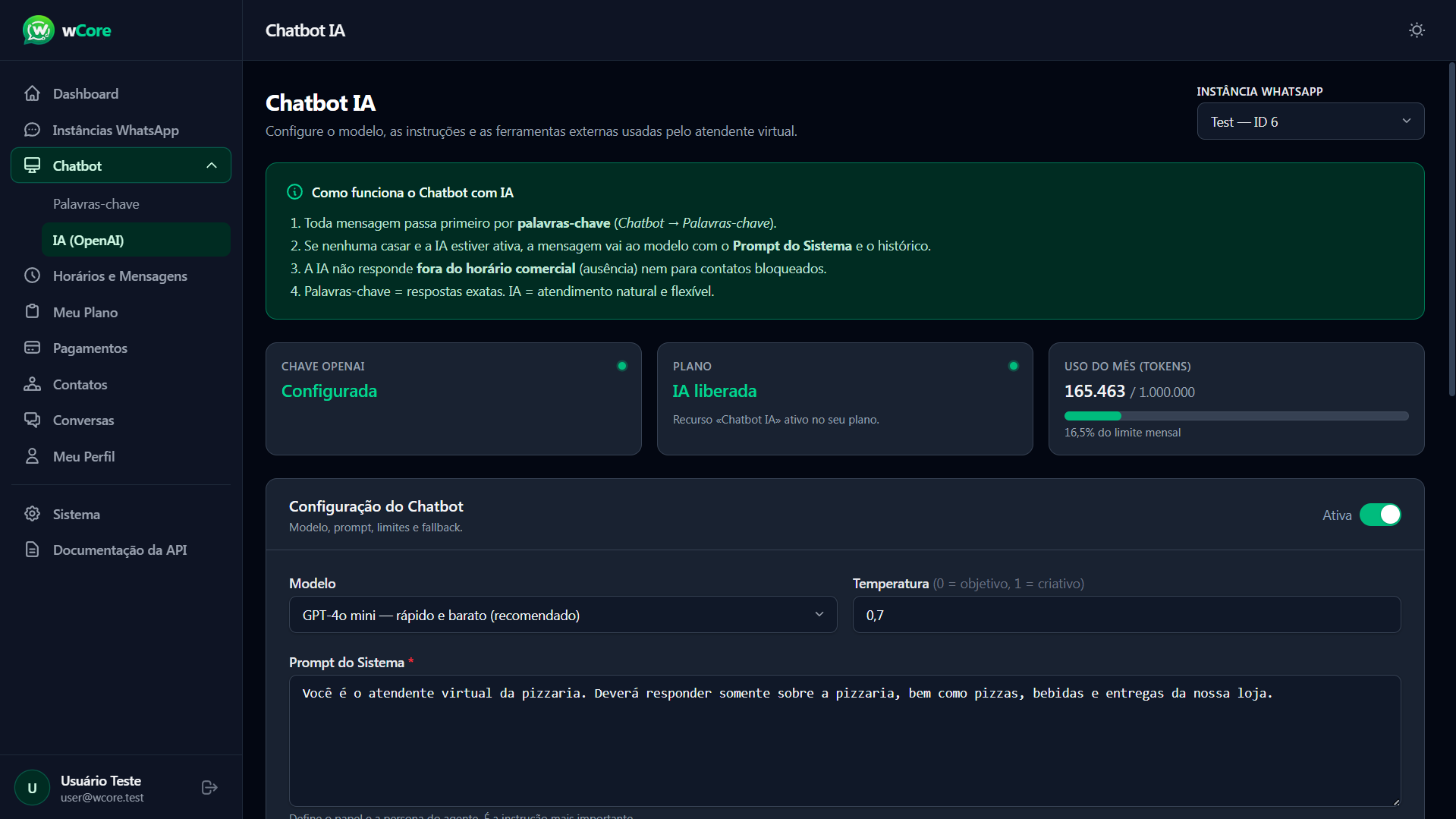Select IA (OpenAI) submenu item

[137, 240]
